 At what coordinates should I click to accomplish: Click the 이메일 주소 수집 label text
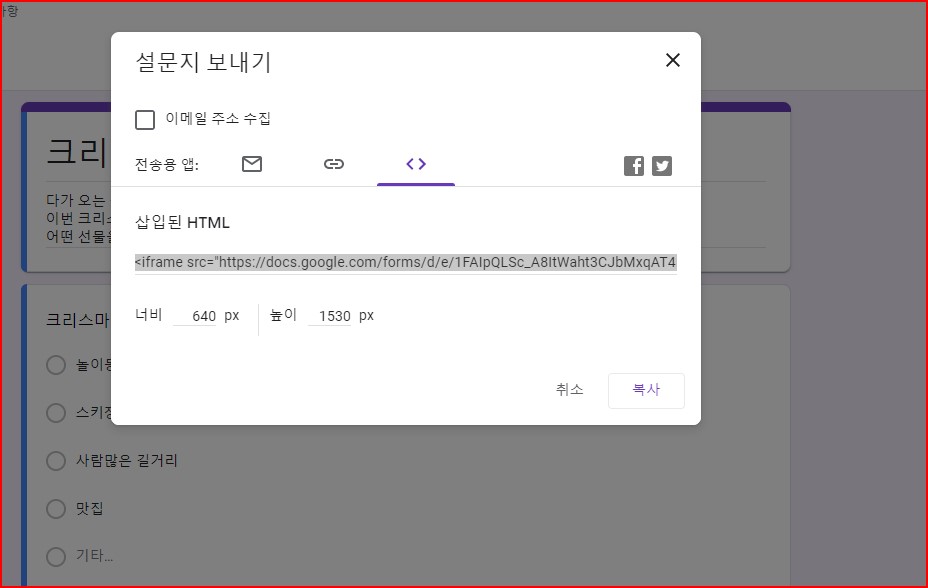pos(218,118)
